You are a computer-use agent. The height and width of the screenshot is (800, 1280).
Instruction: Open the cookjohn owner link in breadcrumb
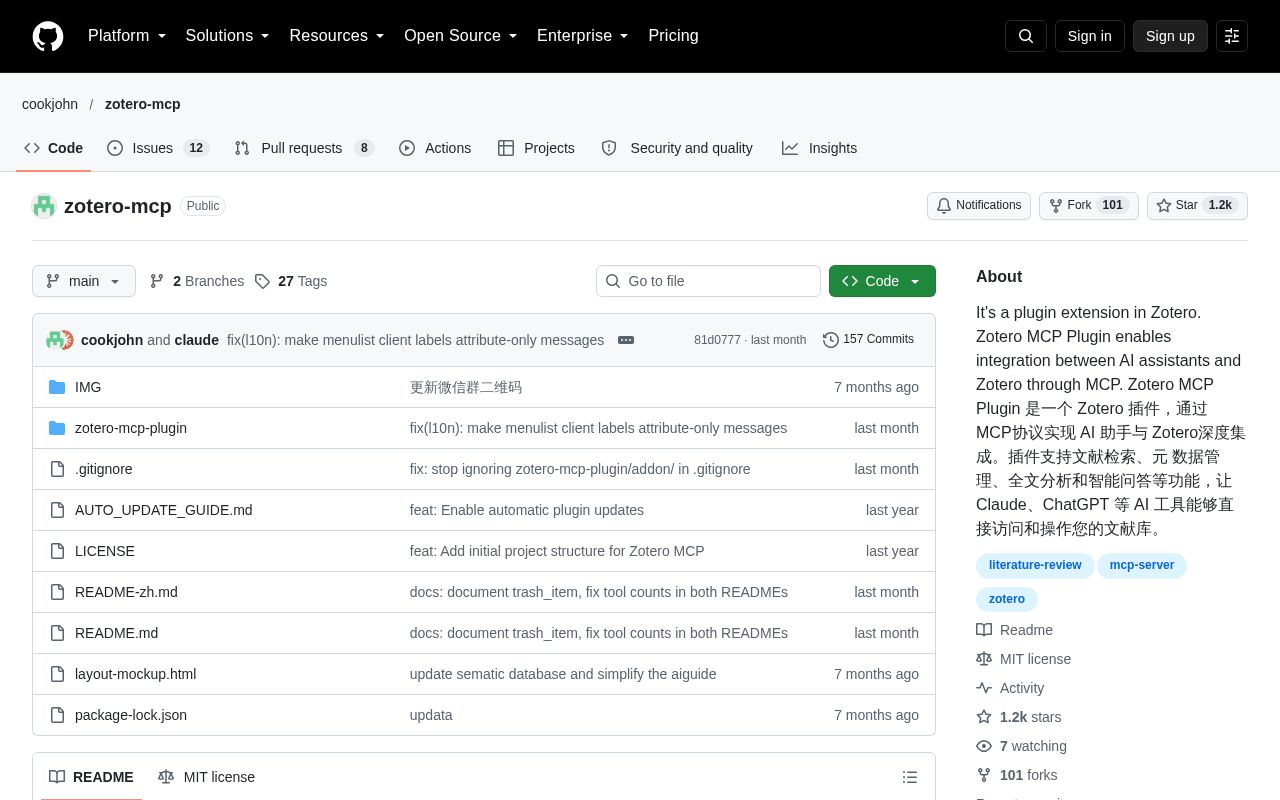pyautogui.click(x=50, y=104)
